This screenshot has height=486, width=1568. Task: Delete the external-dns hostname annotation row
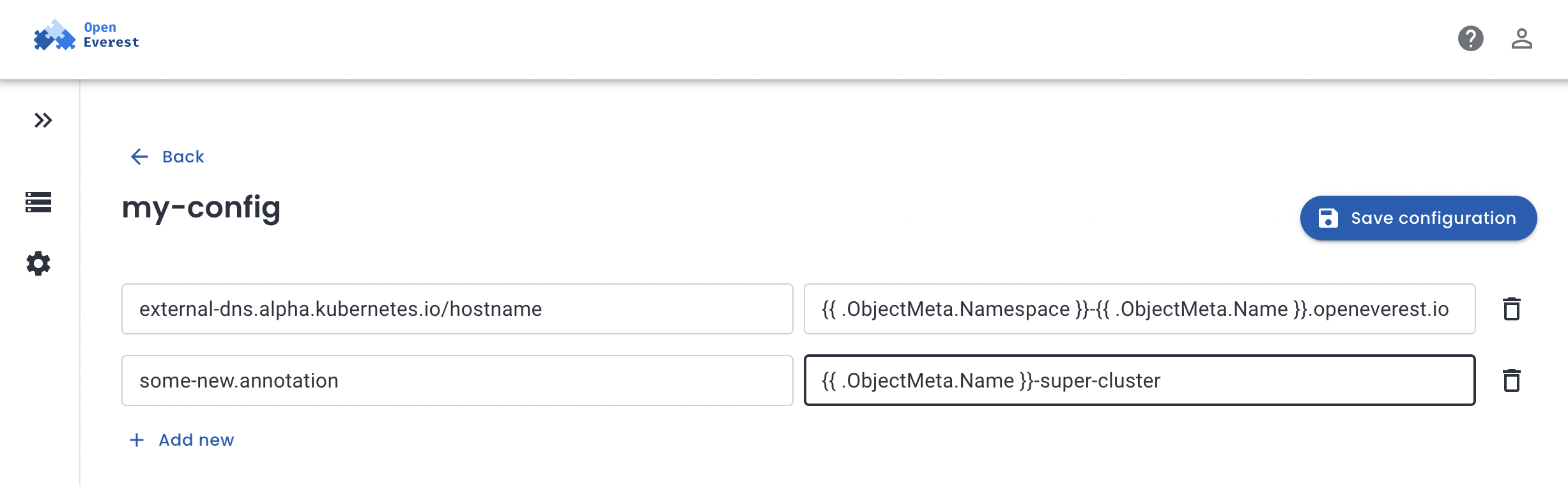(x=1512, y=309)
